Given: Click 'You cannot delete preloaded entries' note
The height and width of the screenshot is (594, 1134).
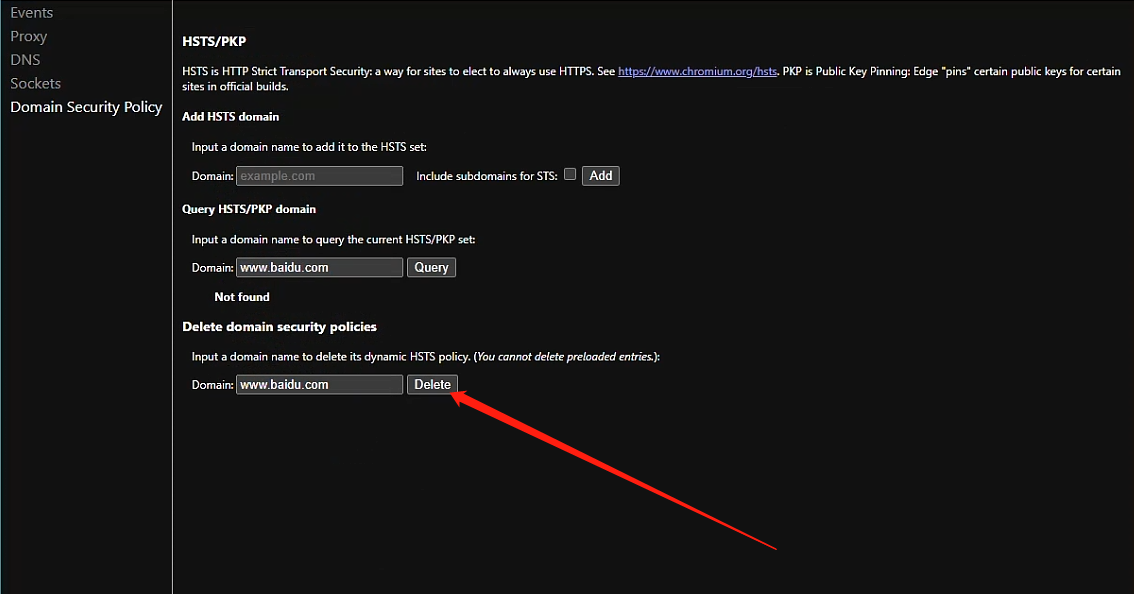Looking at the screenshot, I should coord(566,357).
